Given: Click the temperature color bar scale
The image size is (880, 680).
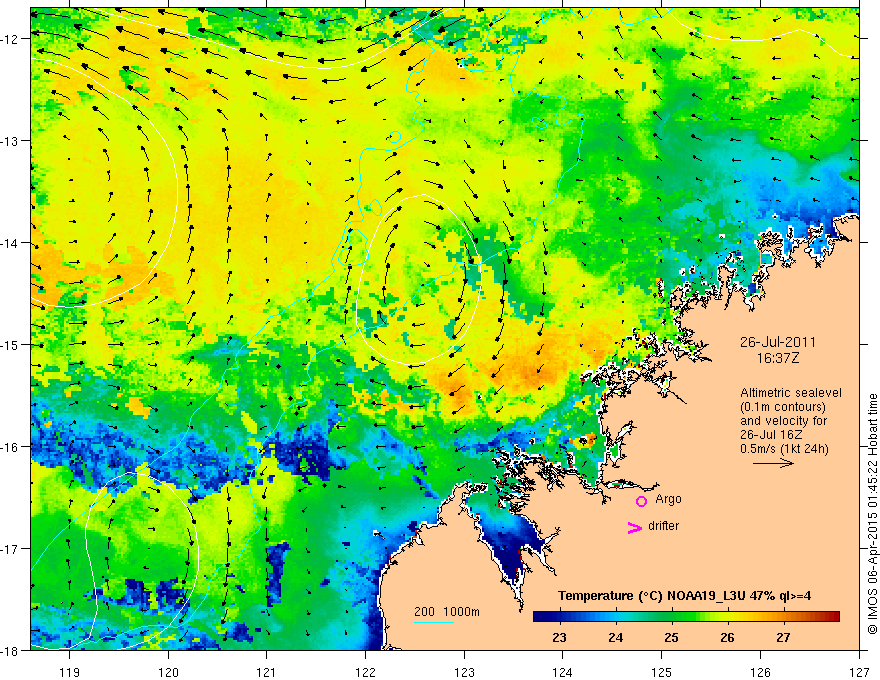Looking at the screenshot, I should pyautogui.click(x=686, y=616).
